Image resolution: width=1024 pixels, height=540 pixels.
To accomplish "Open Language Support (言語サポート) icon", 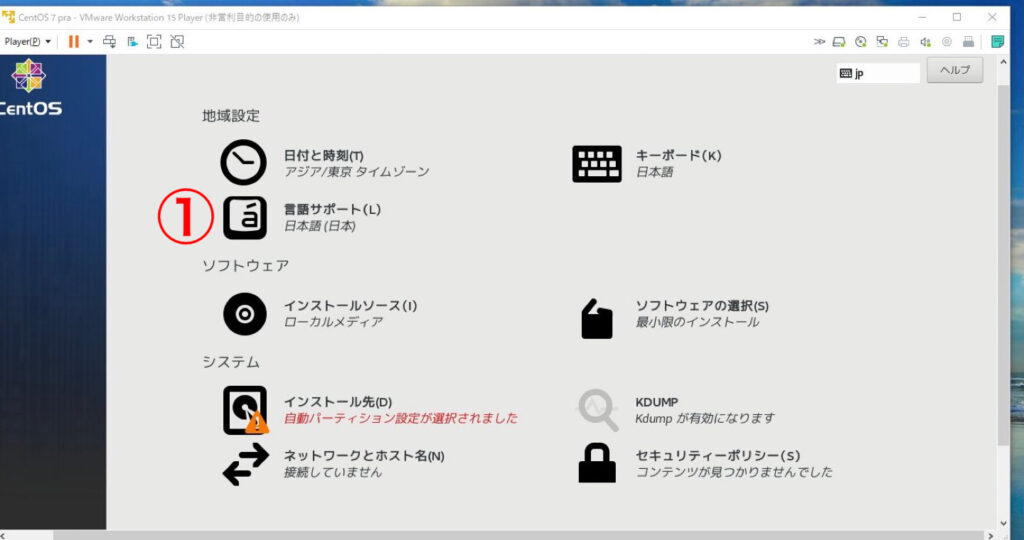I will 244,217.
